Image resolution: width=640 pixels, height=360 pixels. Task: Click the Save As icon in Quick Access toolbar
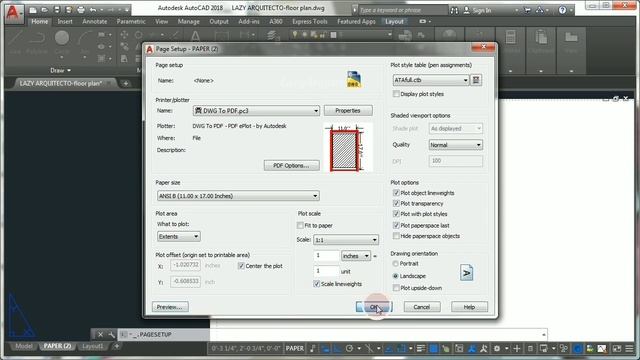69,10
